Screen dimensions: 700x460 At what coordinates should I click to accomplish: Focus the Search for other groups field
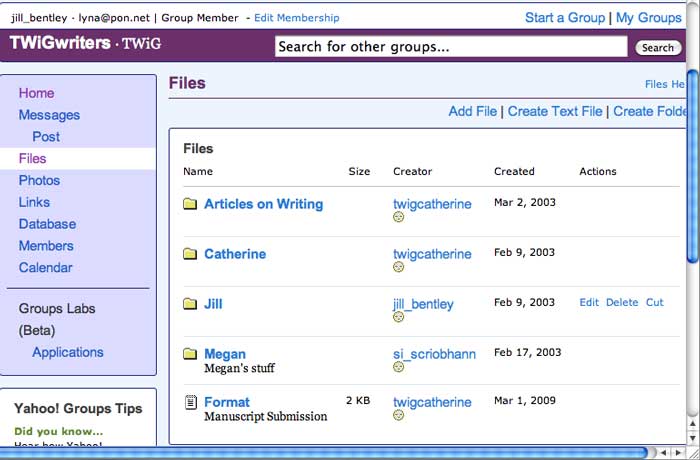pos(451,46)
